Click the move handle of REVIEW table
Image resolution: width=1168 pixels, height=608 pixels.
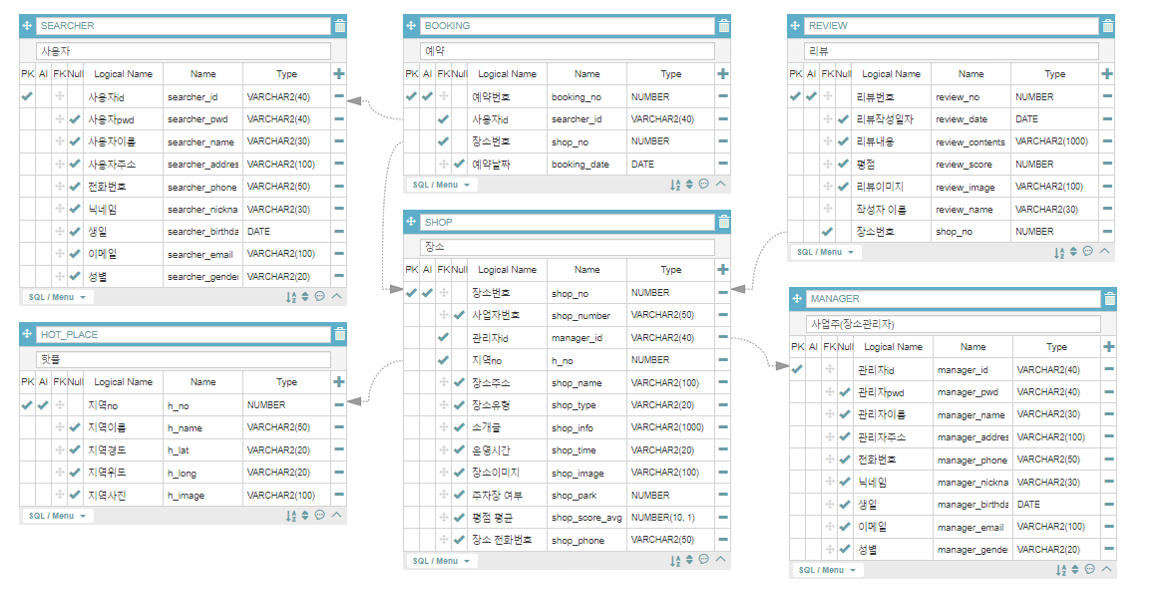[796, 26]
